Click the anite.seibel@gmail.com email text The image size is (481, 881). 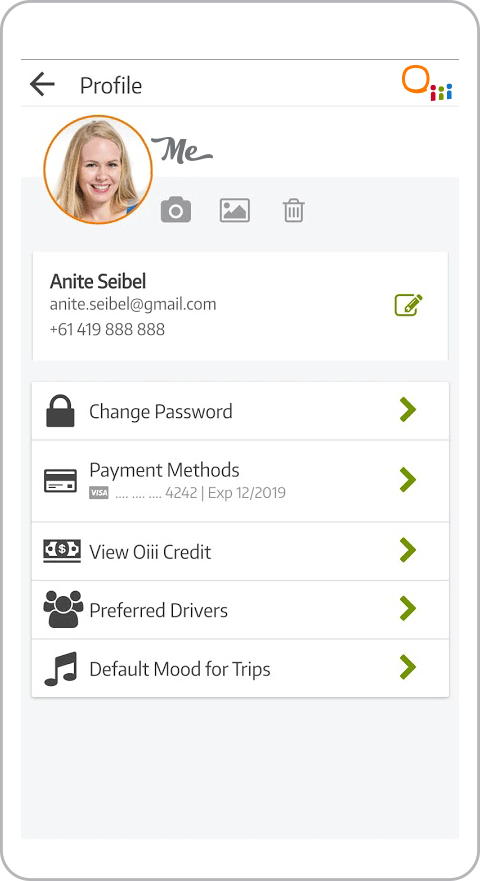pos(133,305)
